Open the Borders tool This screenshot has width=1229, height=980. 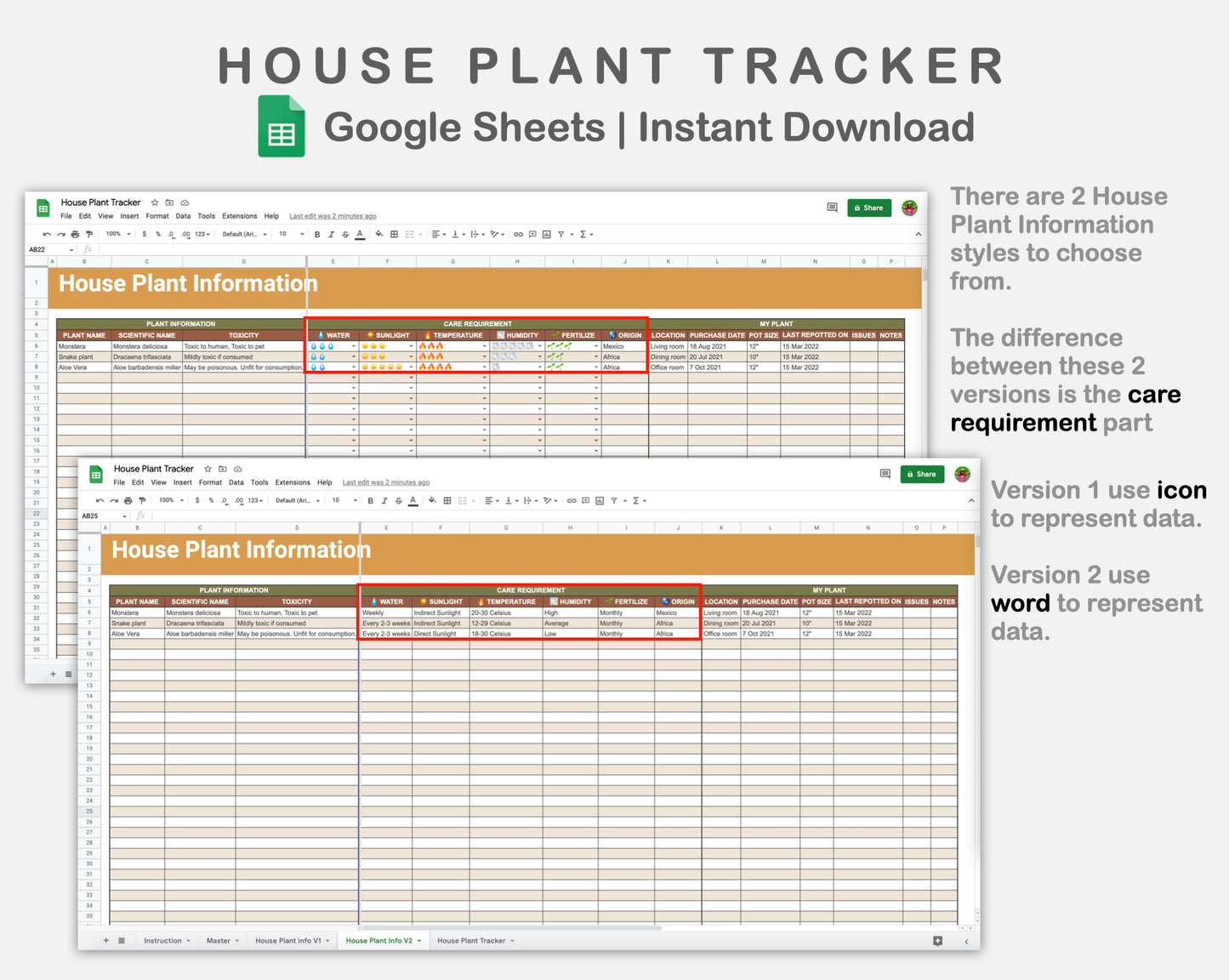[x=447, y=501]
